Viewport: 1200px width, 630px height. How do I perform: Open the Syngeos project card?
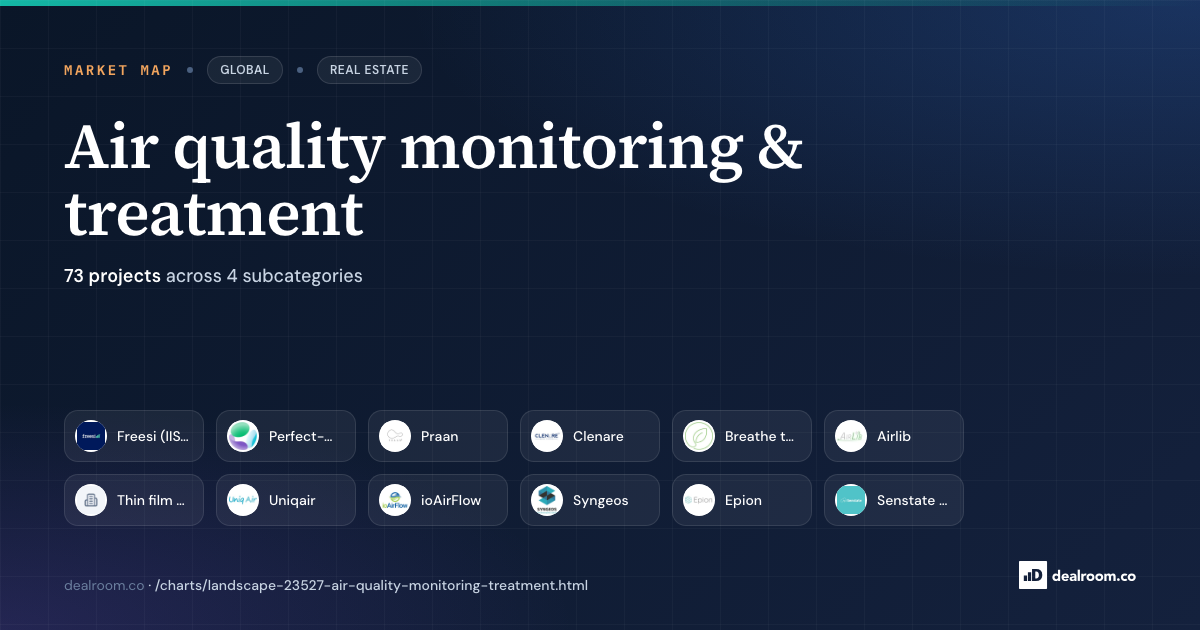click(590, 500)
